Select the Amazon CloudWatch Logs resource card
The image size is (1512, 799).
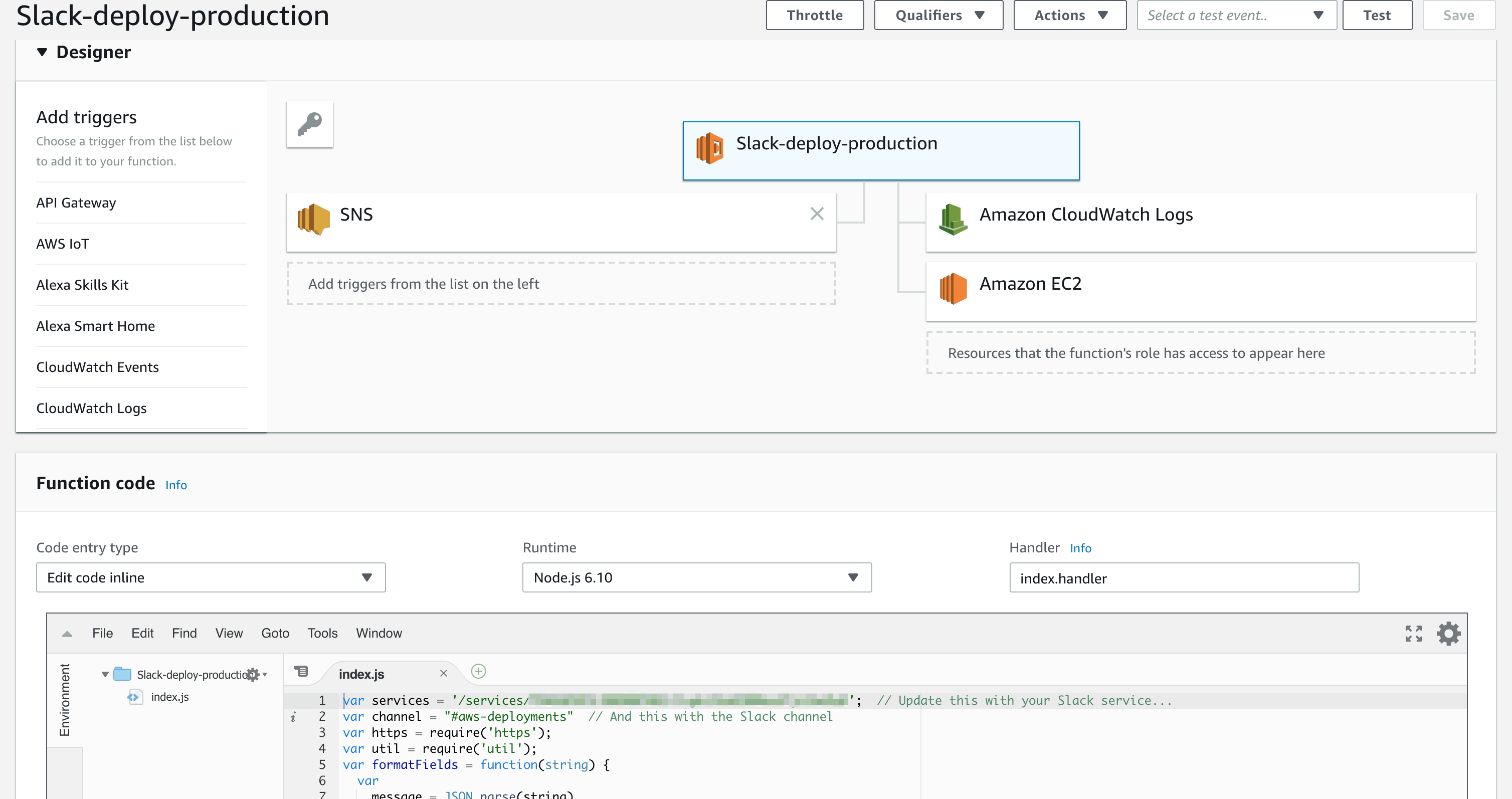pos(1200,222)
